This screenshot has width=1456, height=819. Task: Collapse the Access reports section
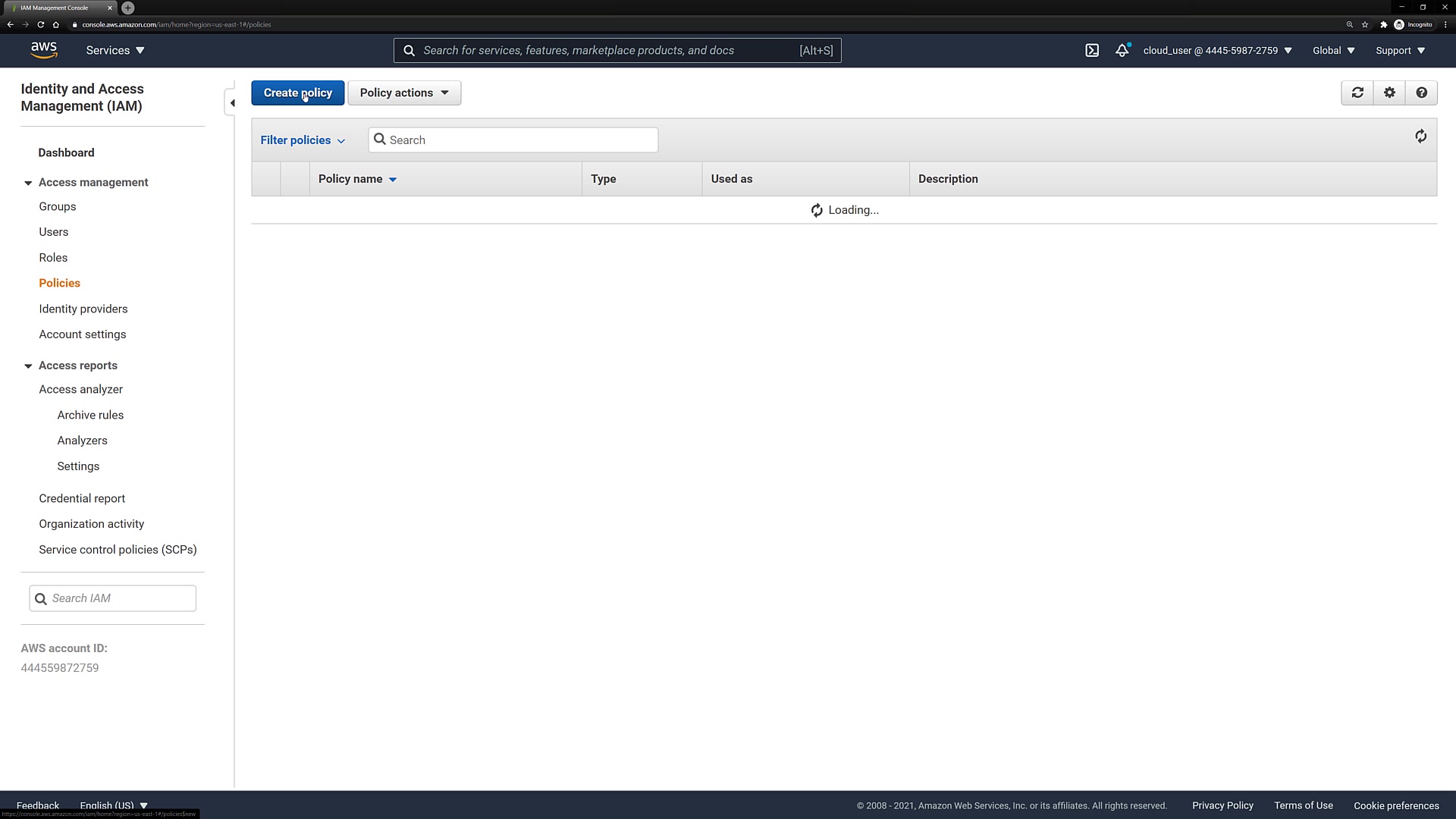(x=28, y=366)
